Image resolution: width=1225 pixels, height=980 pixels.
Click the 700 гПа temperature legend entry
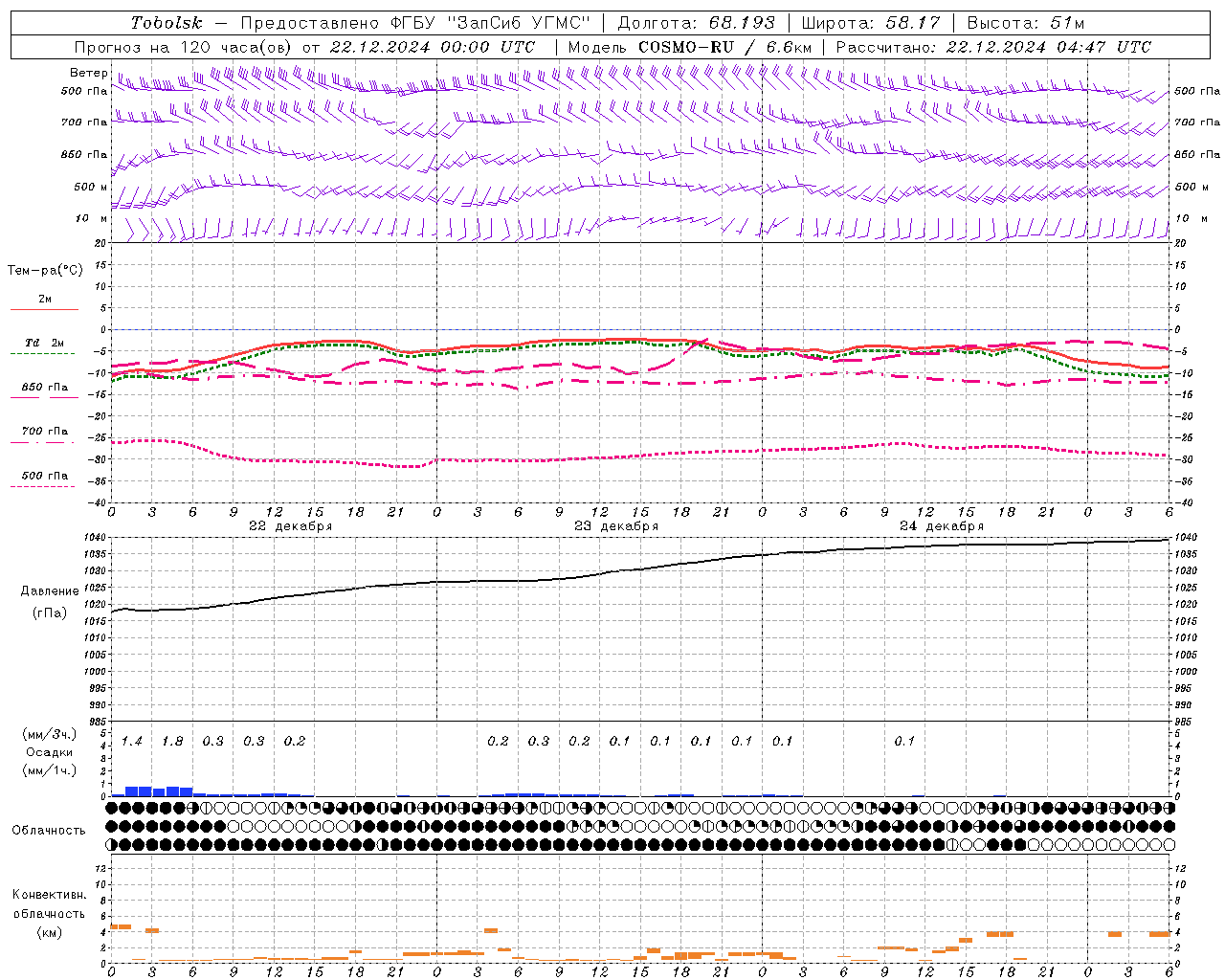[x=45, y=431]
